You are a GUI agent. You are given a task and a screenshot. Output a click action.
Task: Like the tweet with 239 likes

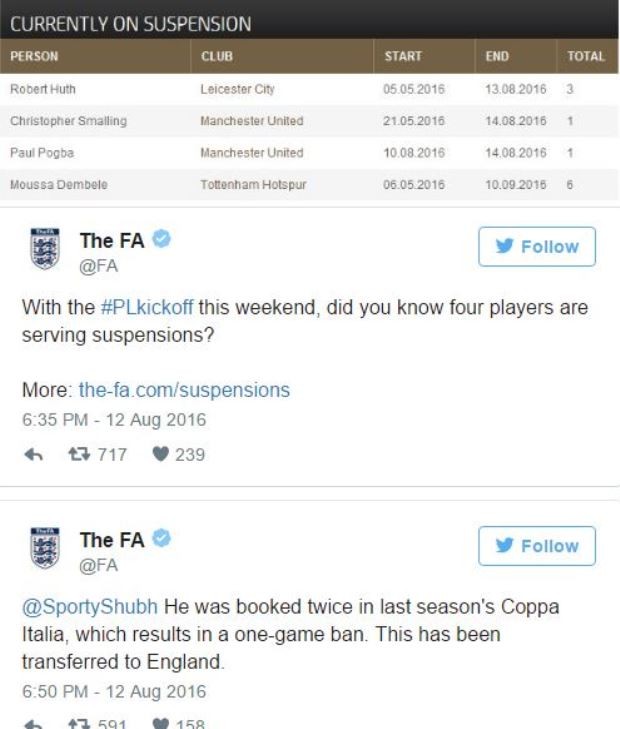[160, 454]
